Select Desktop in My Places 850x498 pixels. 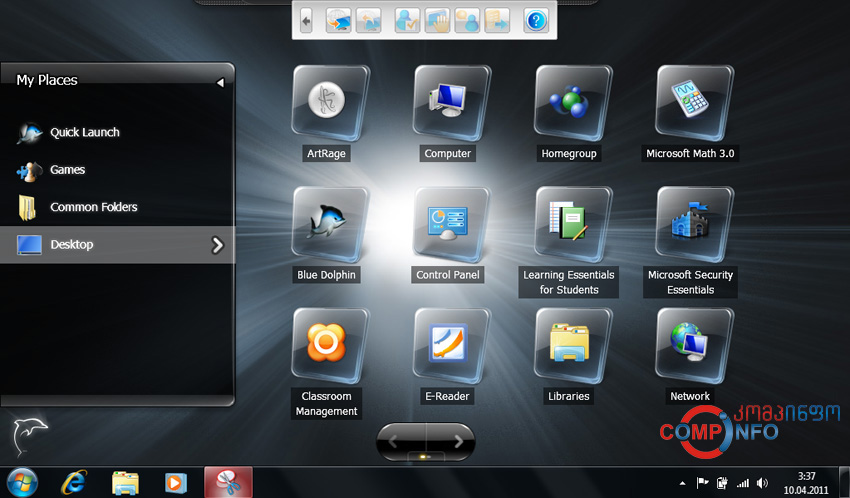117,245
